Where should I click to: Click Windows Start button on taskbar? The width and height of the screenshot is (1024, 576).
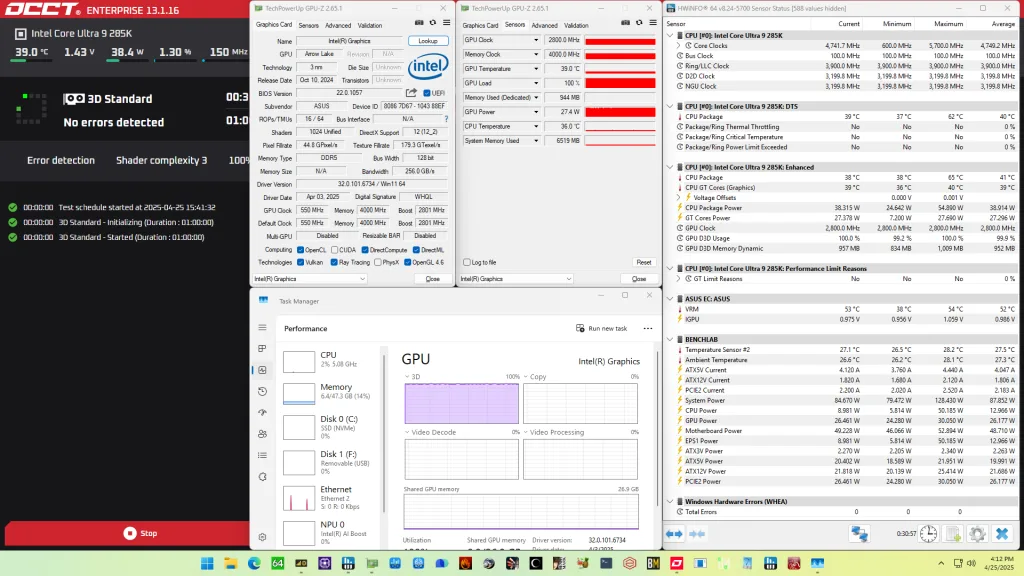(207, 563)
